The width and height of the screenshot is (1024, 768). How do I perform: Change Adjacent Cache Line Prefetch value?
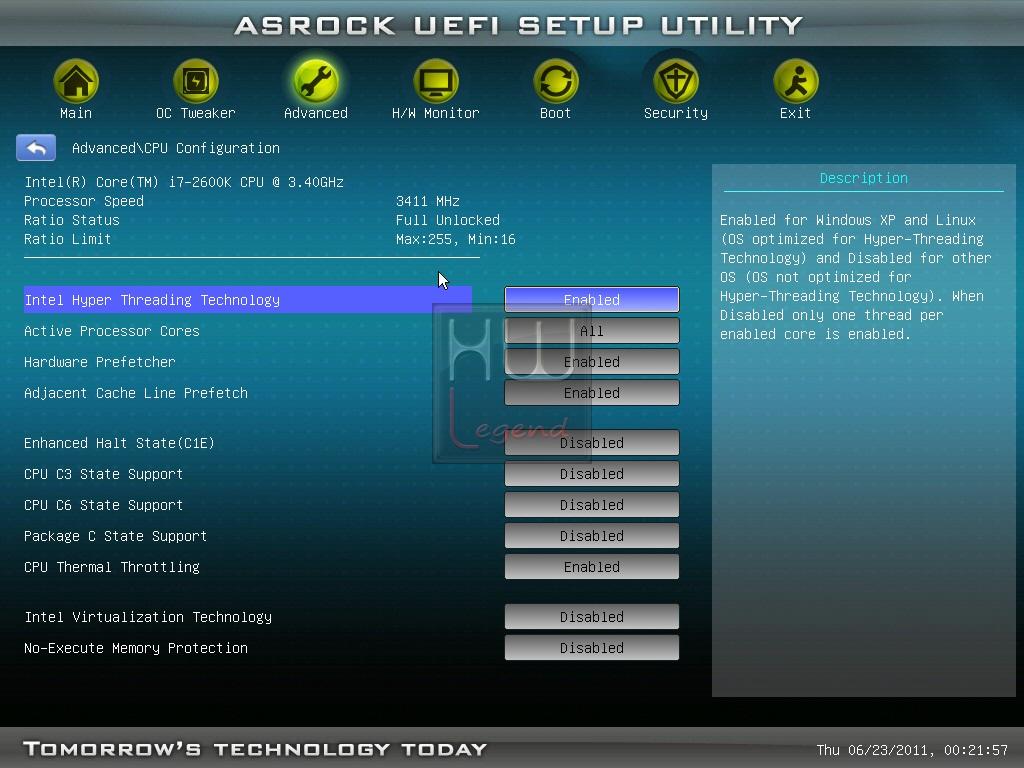[x=592, y=393]
